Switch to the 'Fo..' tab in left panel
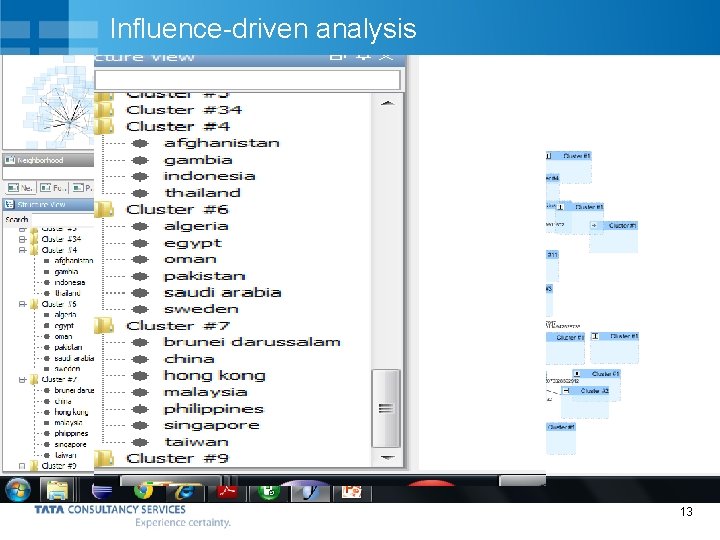 (53, 188)
